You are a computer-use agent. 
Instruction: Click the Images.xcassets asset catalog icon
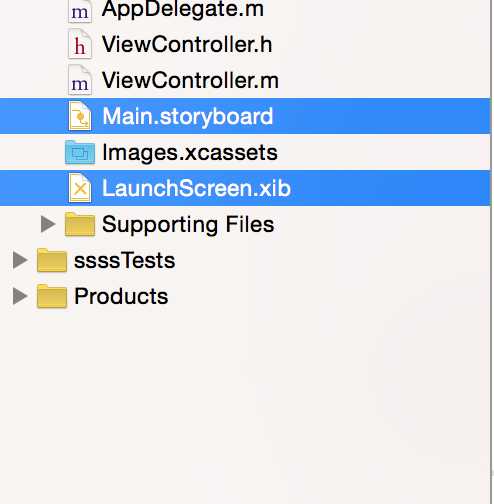[x=80, y=152]
